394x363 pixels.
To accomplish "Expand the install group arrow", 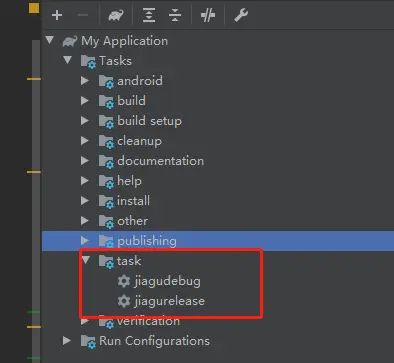I will tap(85, 201).
